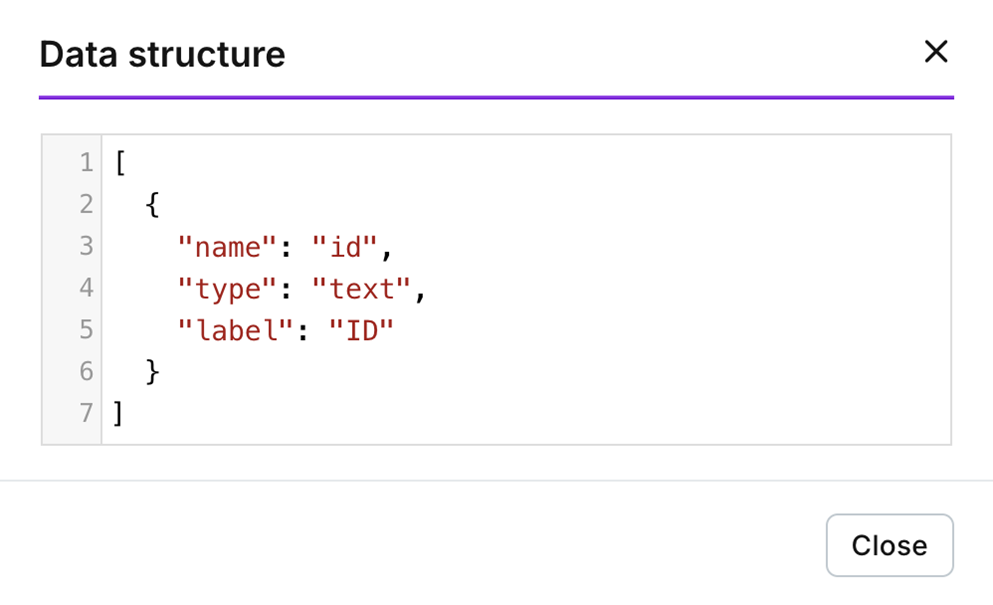993x605 pixels.
Task: Select line number 4 in the gutter
Action: tap(85, 289)
